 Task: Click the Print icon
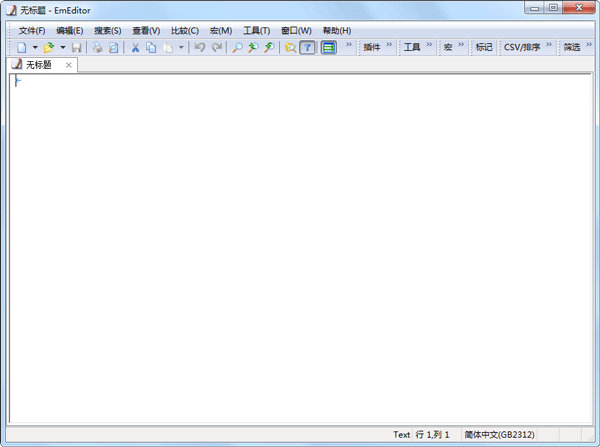click(x=98, y=47)
